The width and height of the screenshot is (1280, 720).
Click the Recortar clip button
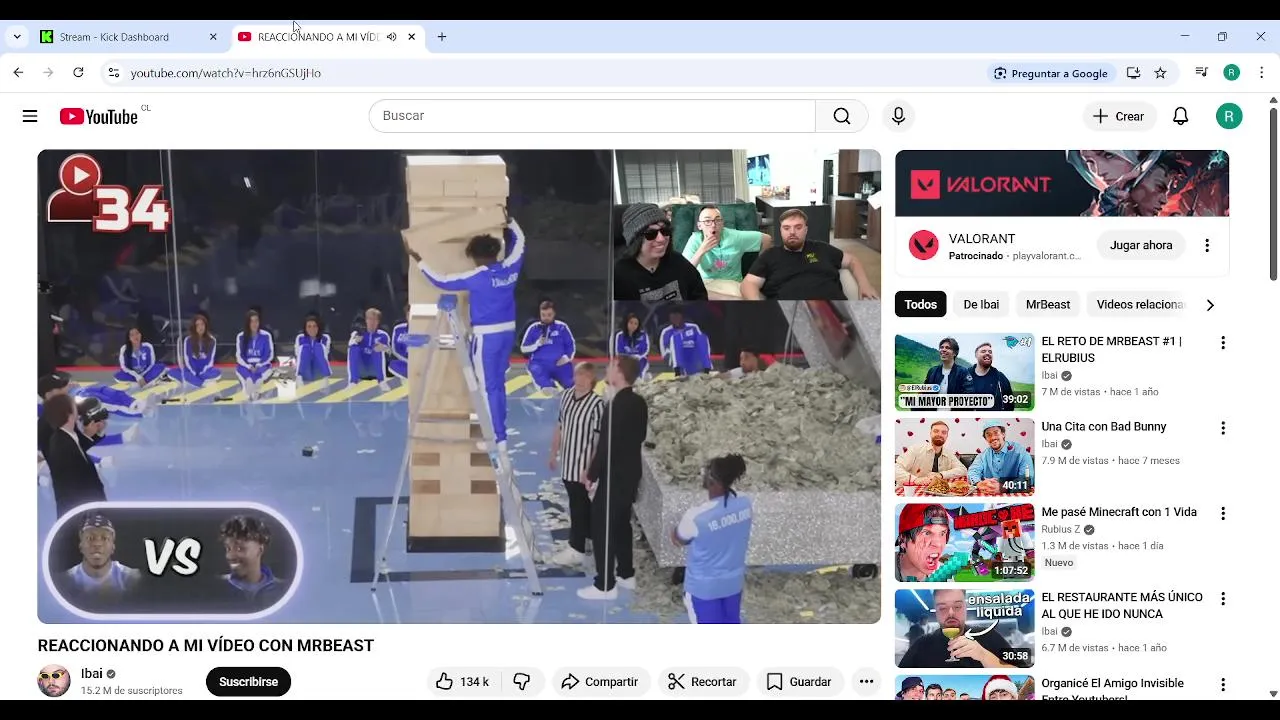[x=702, y=682]
